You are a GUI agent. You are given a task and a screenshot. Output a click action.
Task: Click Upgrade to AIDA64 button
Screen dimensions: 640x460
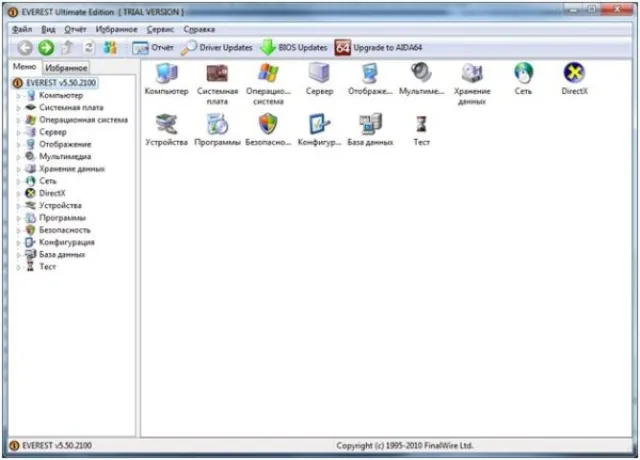coord(378,48)
